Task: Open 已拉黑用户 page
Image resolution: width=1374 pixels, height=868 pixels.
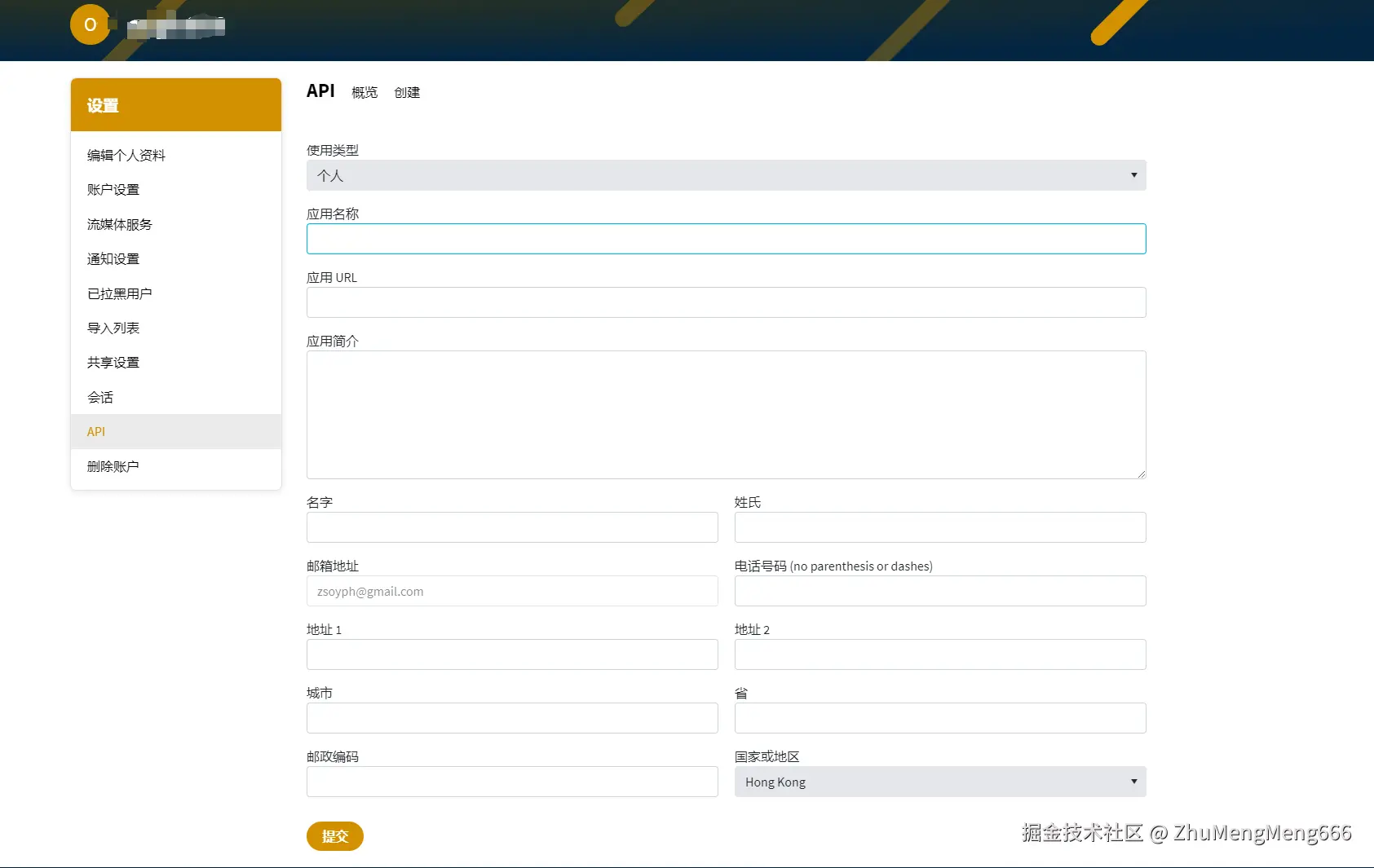Action: (176, 293)
